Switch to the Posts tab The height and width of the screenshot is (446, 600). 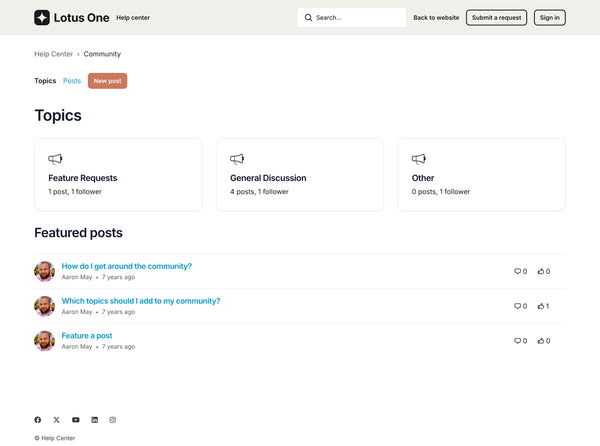point(72,81)
